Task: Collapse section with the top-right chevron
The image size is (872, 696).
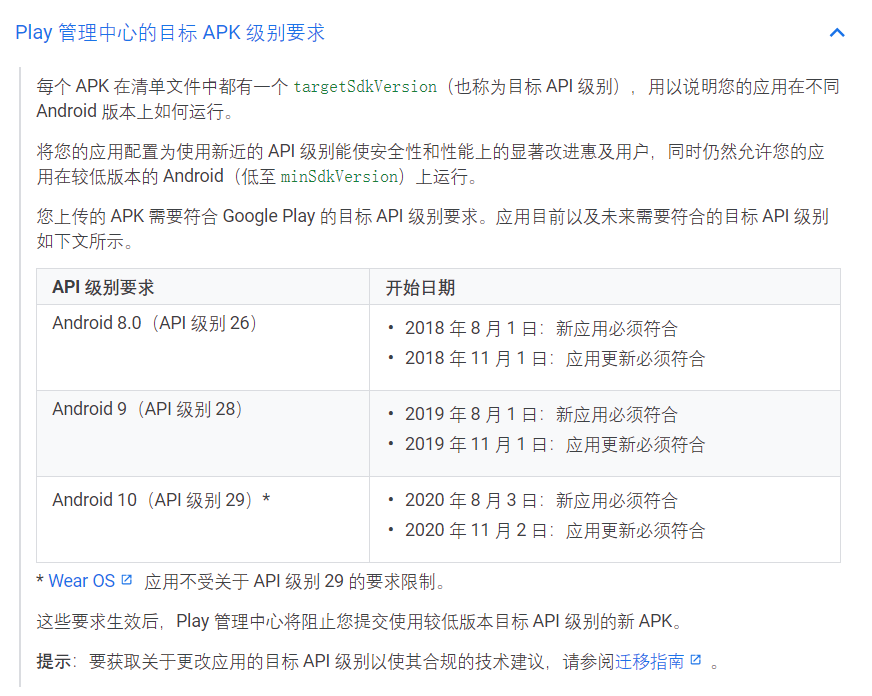Action: (836, 33)
